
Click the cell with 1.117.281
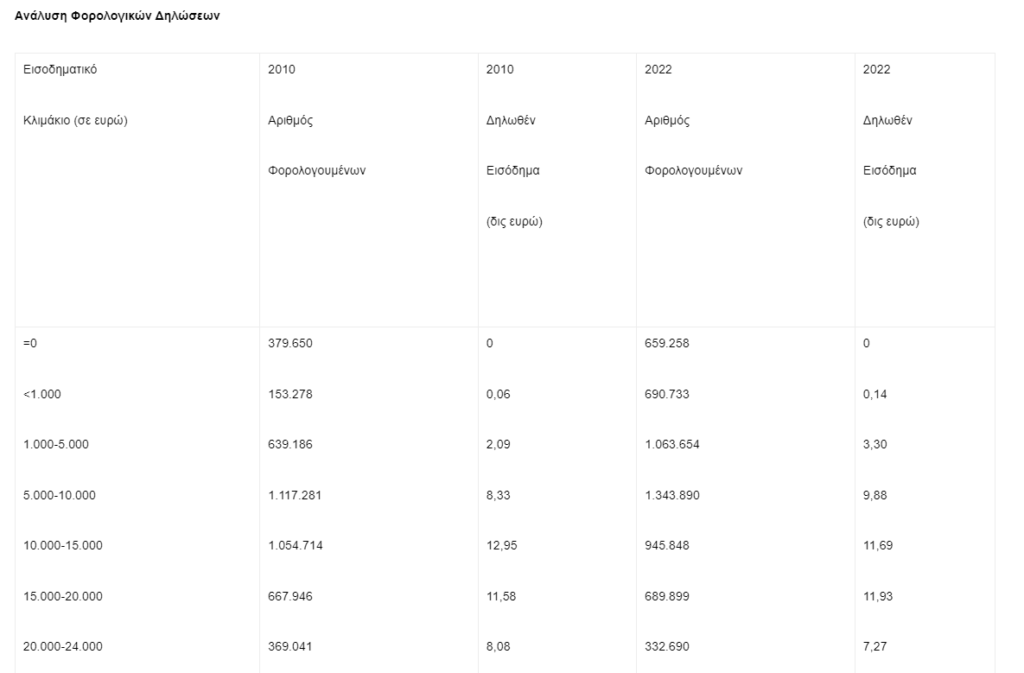point(295,495)
